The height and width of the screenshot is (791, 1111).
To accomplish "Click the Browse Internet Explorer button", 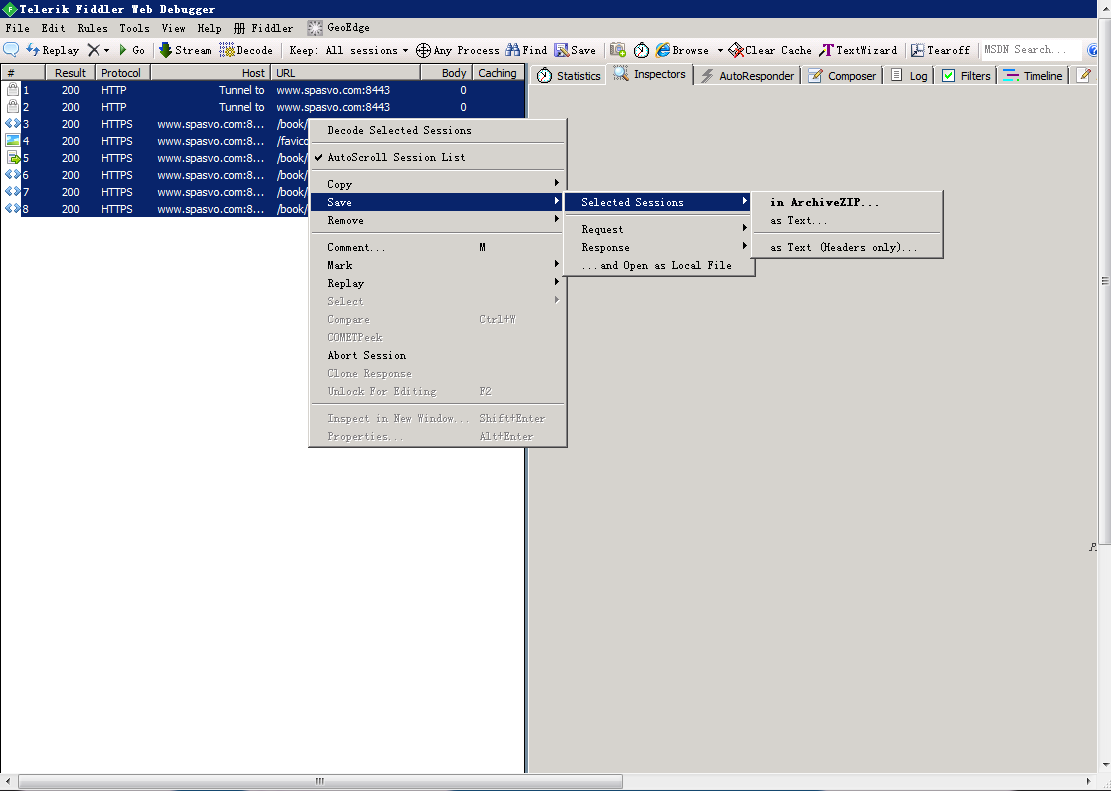I will click(682, 50).
